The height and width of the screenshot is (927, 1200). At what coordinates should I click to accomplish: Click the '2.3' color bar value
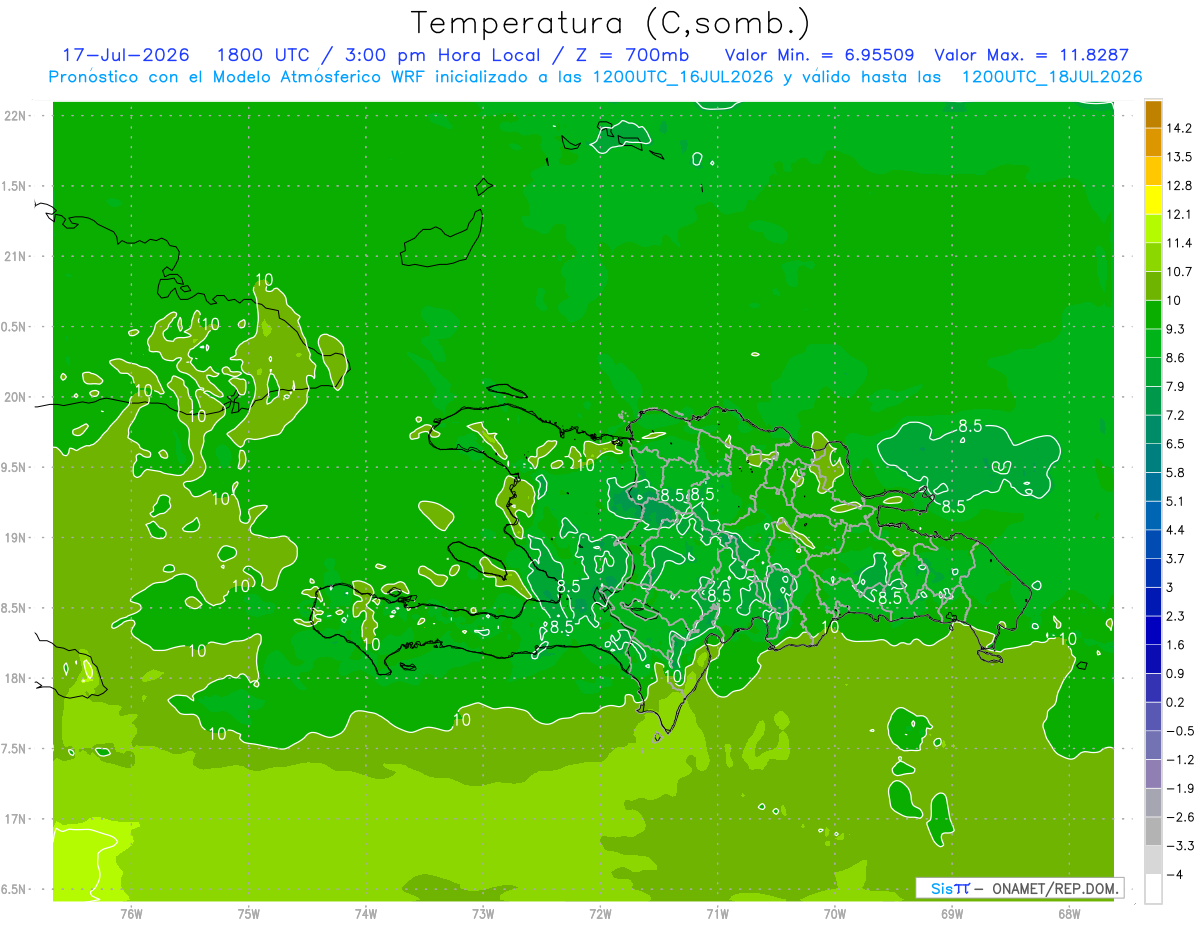1176,616
